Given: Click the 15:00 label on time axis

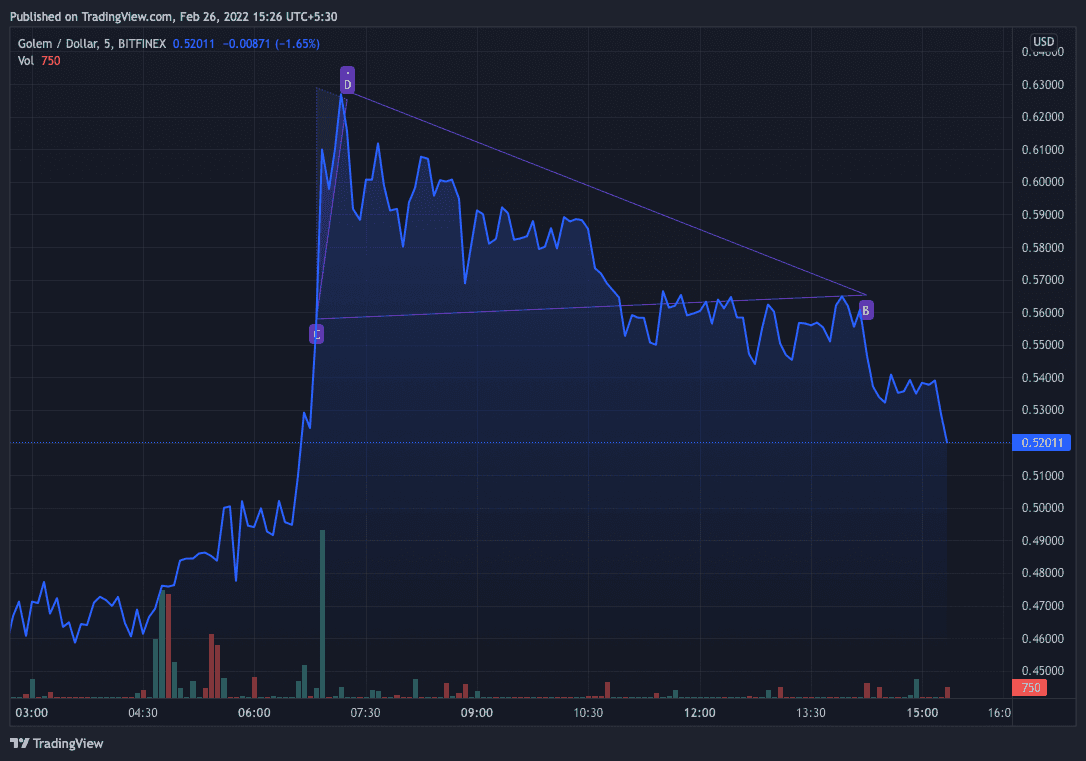Looking at the screenshot, I should 921,713.
